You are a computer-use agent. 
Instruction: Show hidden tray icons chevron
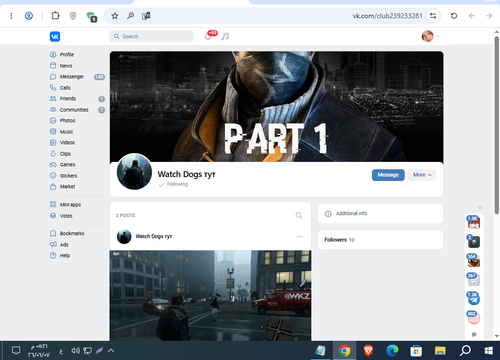click(x=111, y=351)
